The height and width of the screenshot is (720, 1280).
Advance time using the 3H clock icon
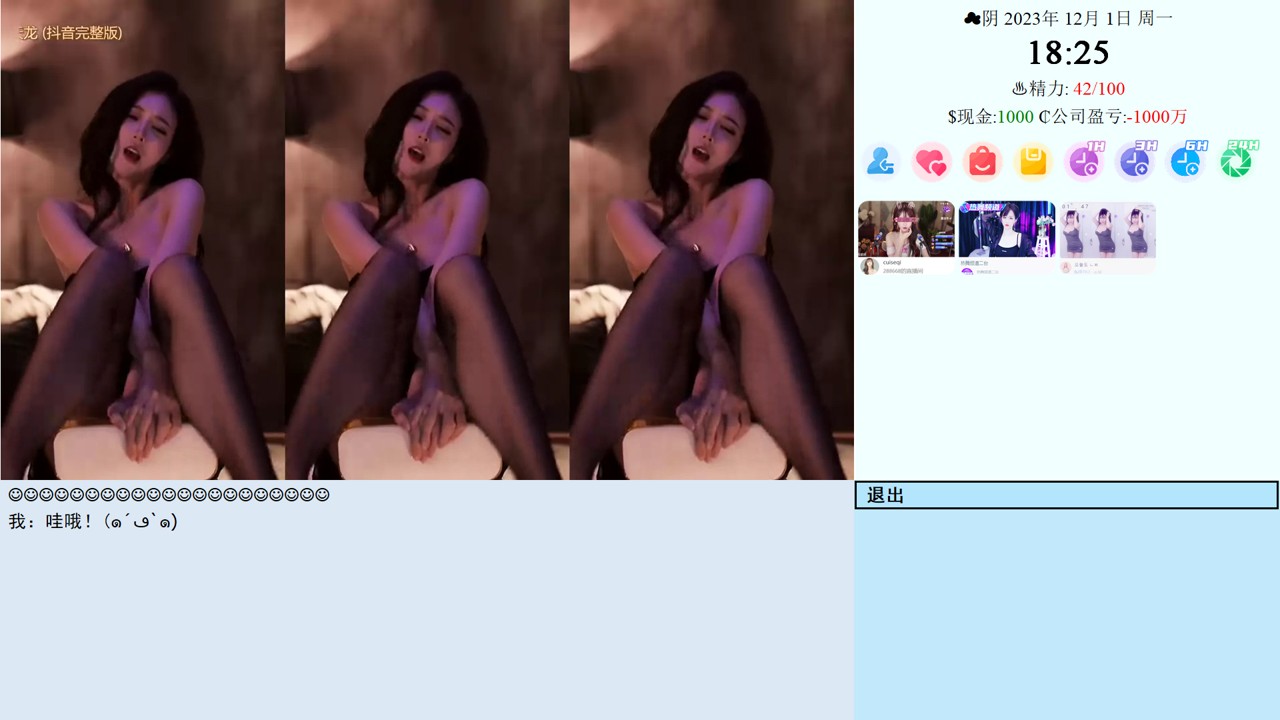tap(1135, 161)
